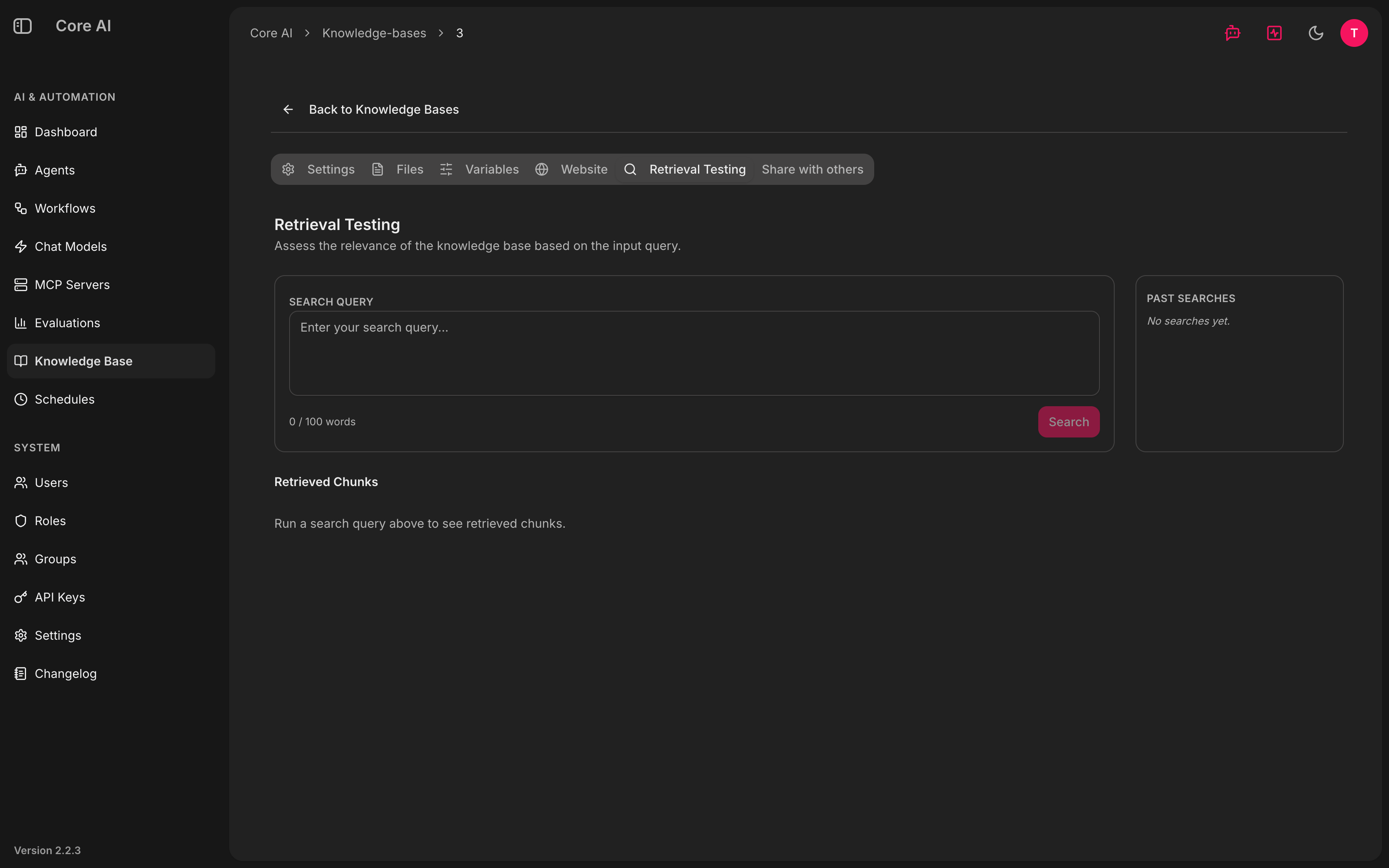Collapse the sidebar using the panel icon
This screenshot has width=1389, height=868.
(23, 26)
